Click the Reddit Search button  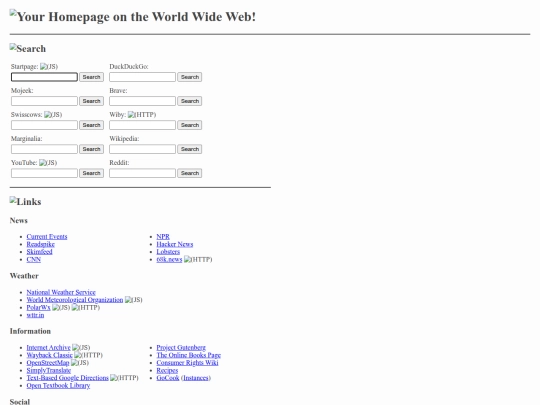[190, 173]
